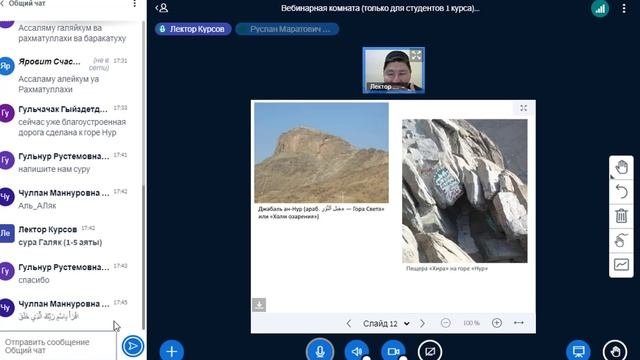640x360 pixels.
Task: Send the chat message
Action: (x=133, y=346)
